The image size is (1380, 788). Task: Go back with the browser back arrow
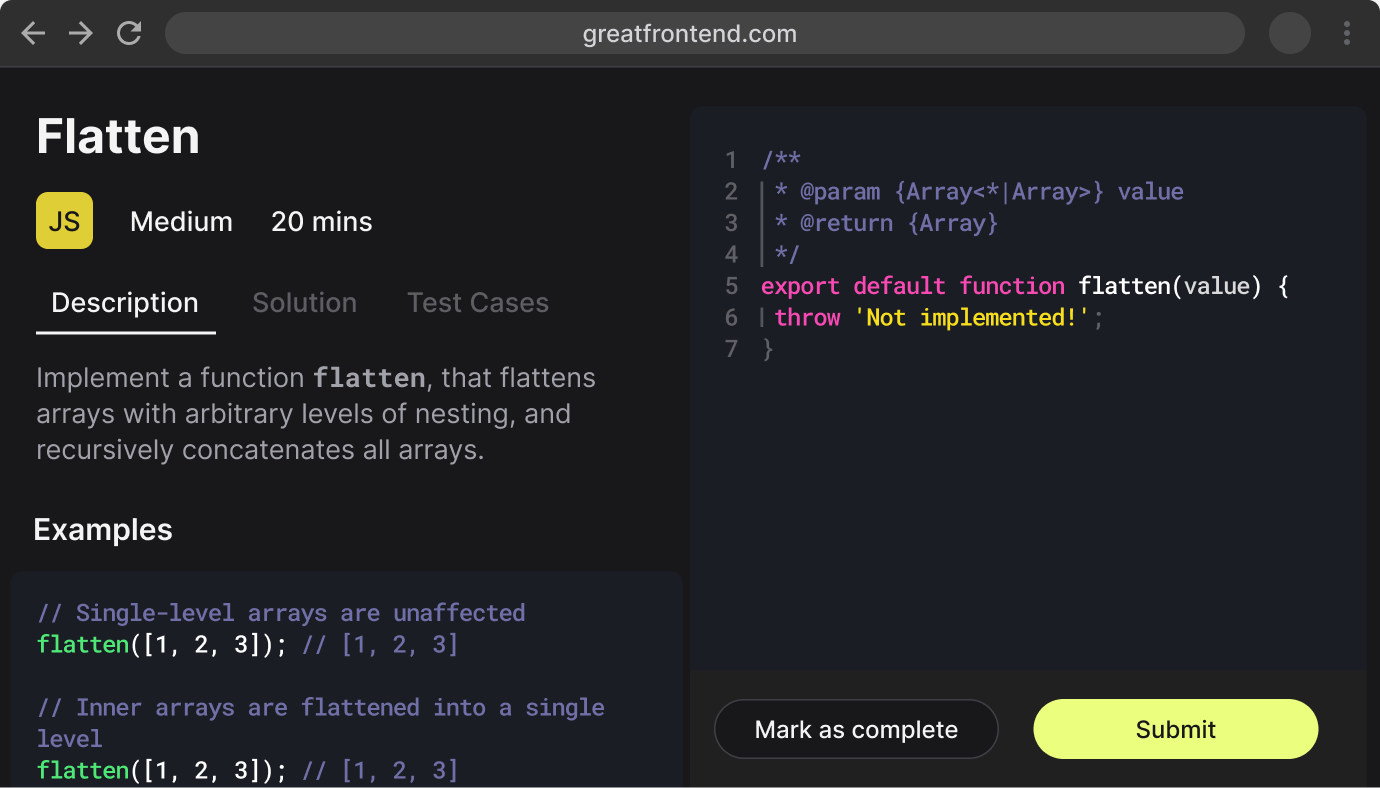[x=34, y=34]
